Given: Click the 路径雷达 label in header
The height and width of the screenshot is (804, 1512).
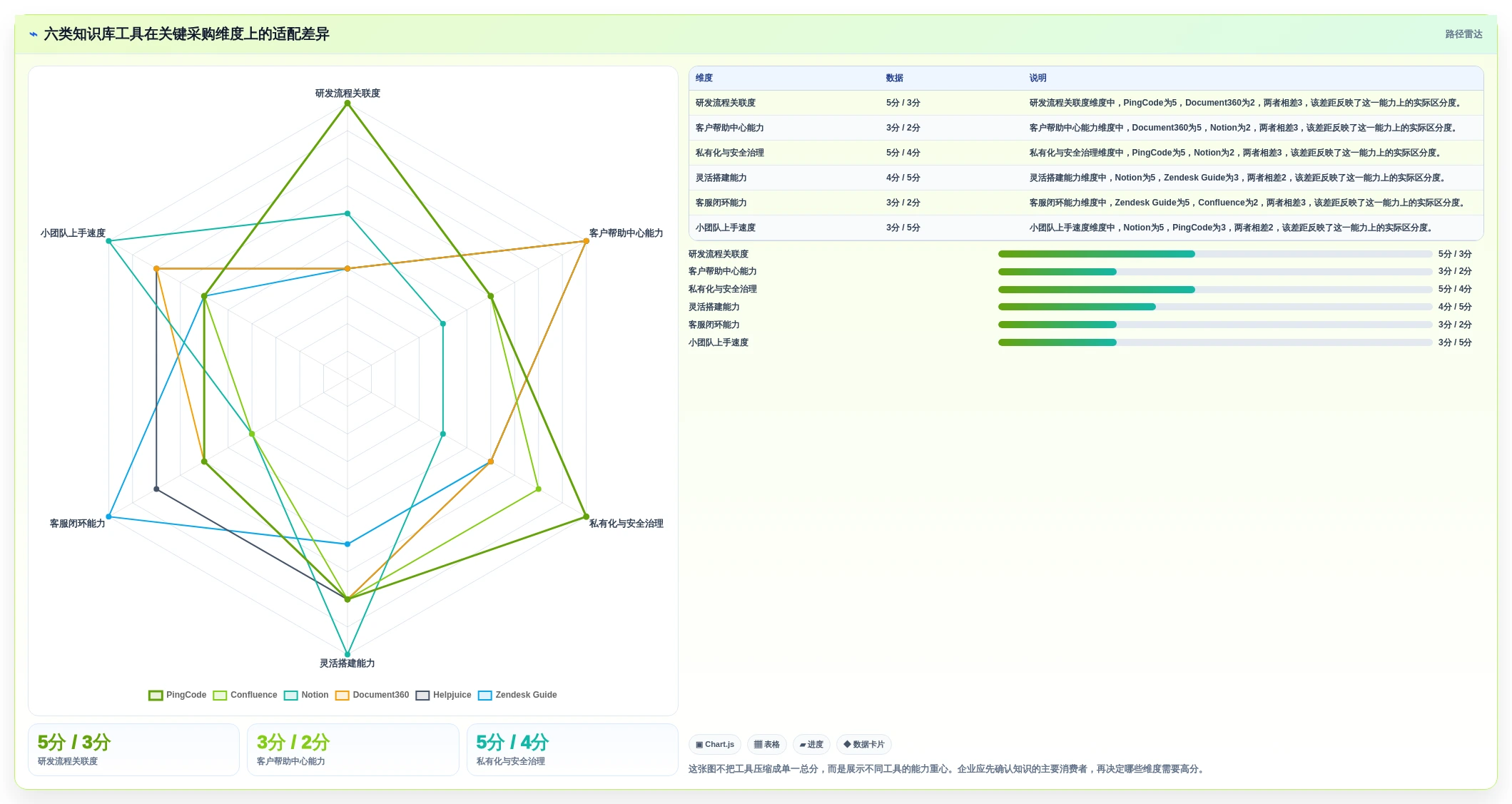Looking at the screenshot, I should tap(1463, 34).
